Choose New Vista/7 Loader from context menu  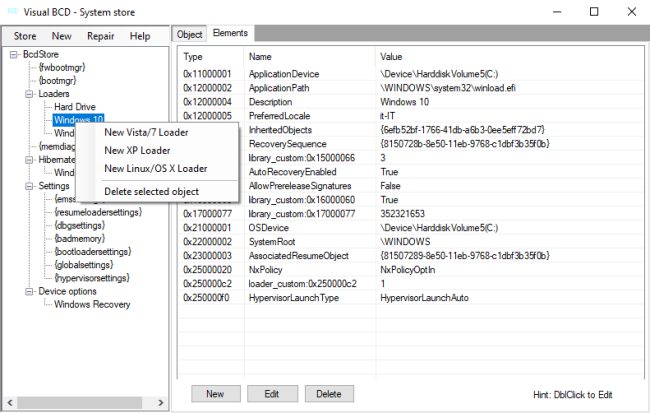(146, 133)
